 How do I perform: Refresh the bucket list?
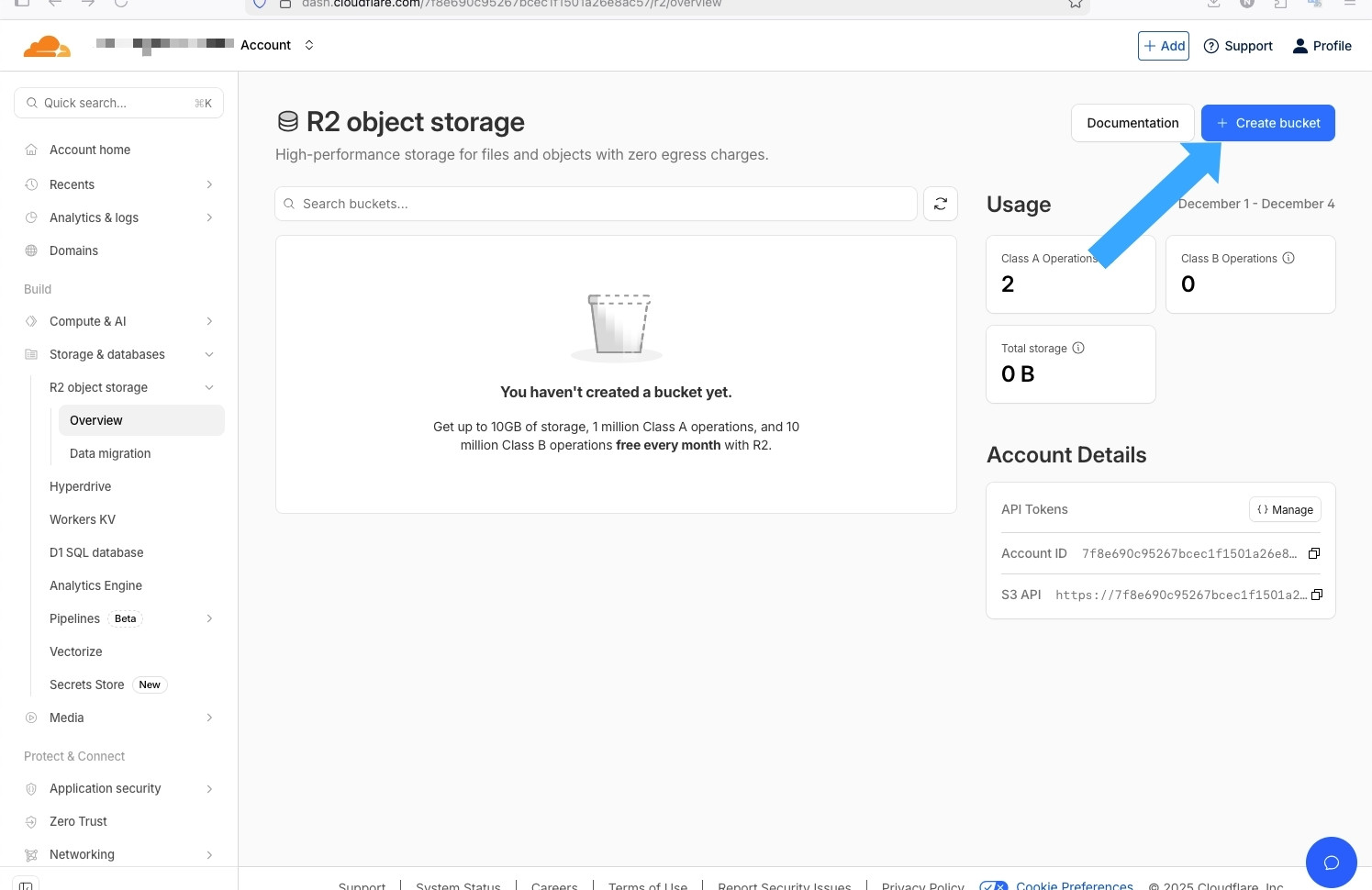pyautogui.click(x=940, y=204)
